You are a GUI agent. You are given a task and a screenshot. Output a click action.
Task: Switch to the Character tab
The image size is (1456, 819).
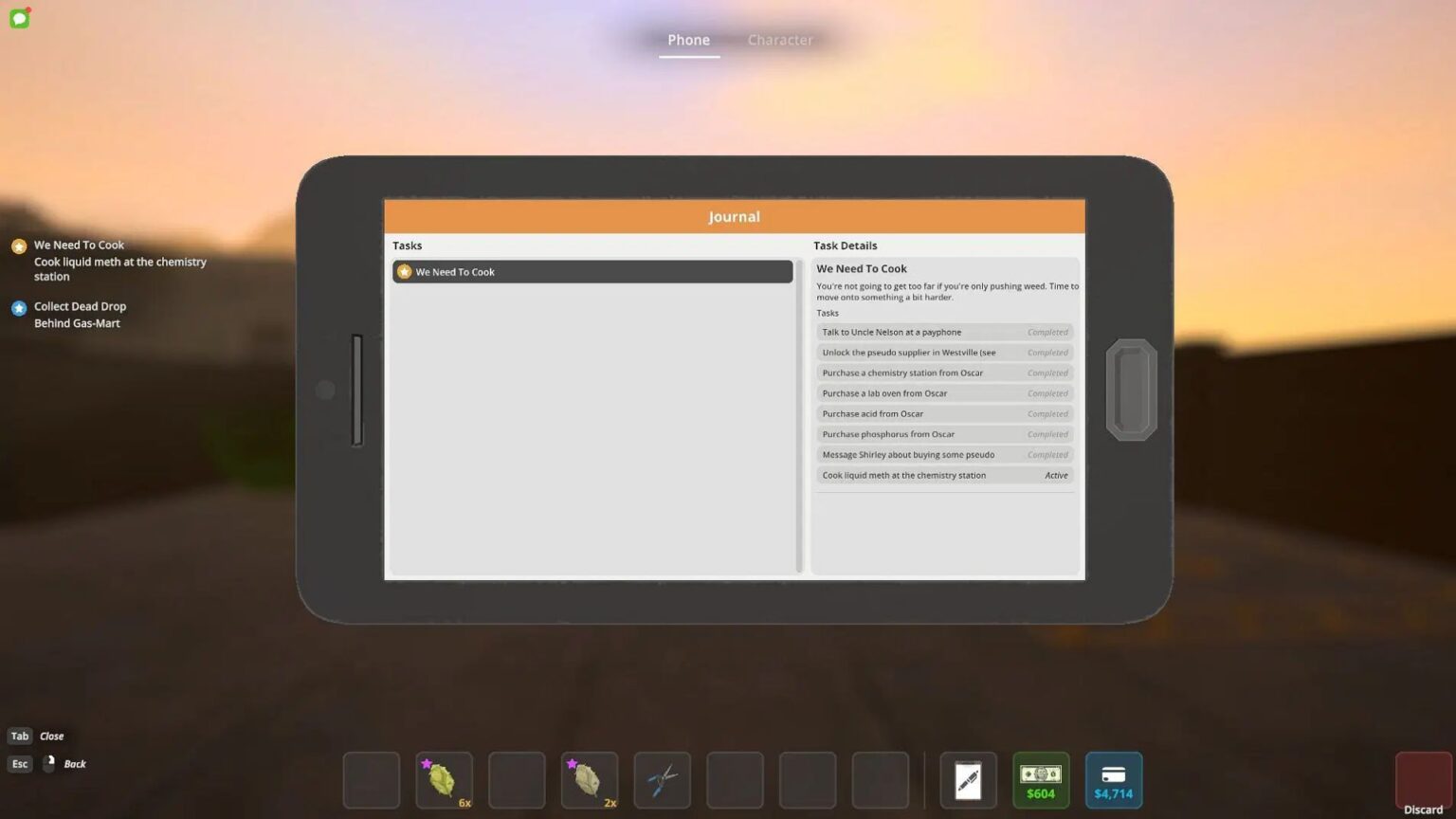780,40
